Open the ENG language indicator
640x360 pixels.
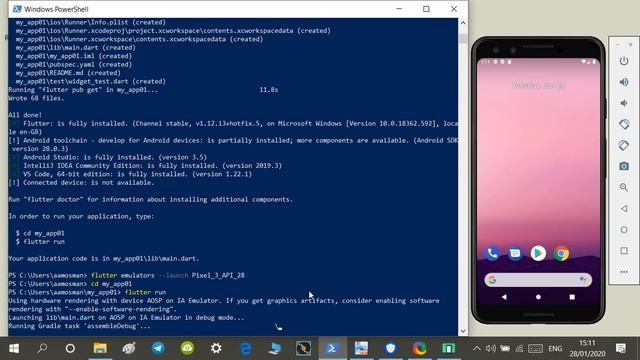[555, 349]
